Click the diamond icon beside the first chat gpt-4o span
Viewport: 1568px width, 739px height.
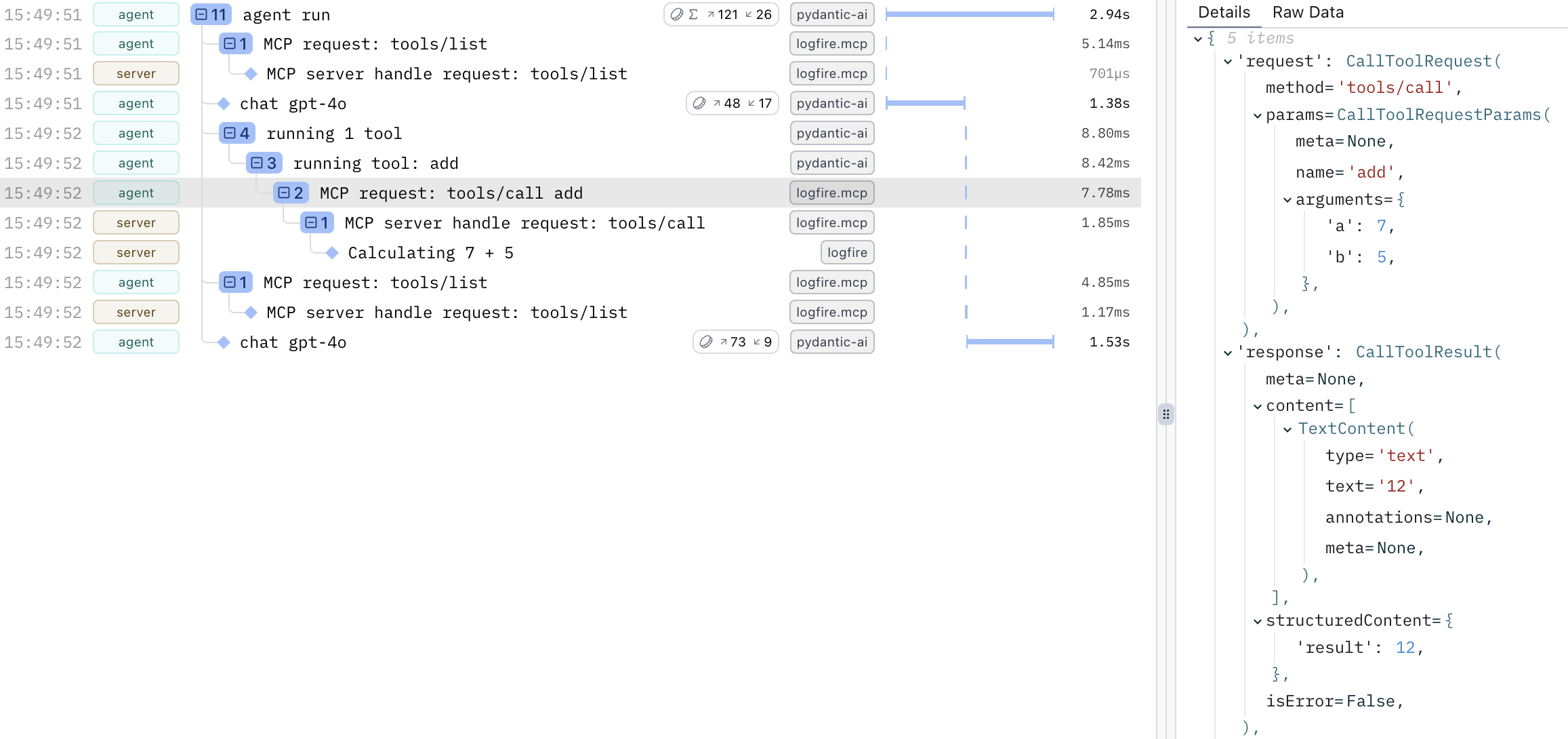[224, 103]
